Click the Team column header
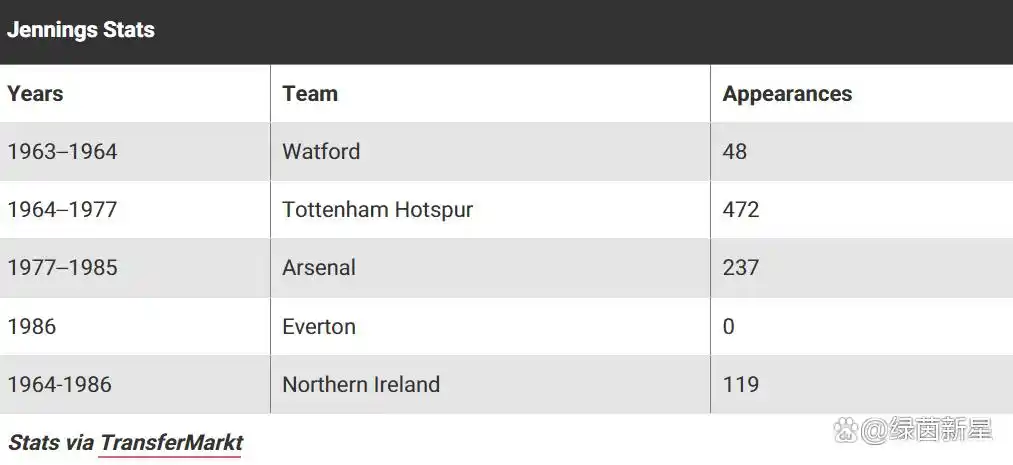This screenshot has height=465, width=1013. click(x=310, y=94)
